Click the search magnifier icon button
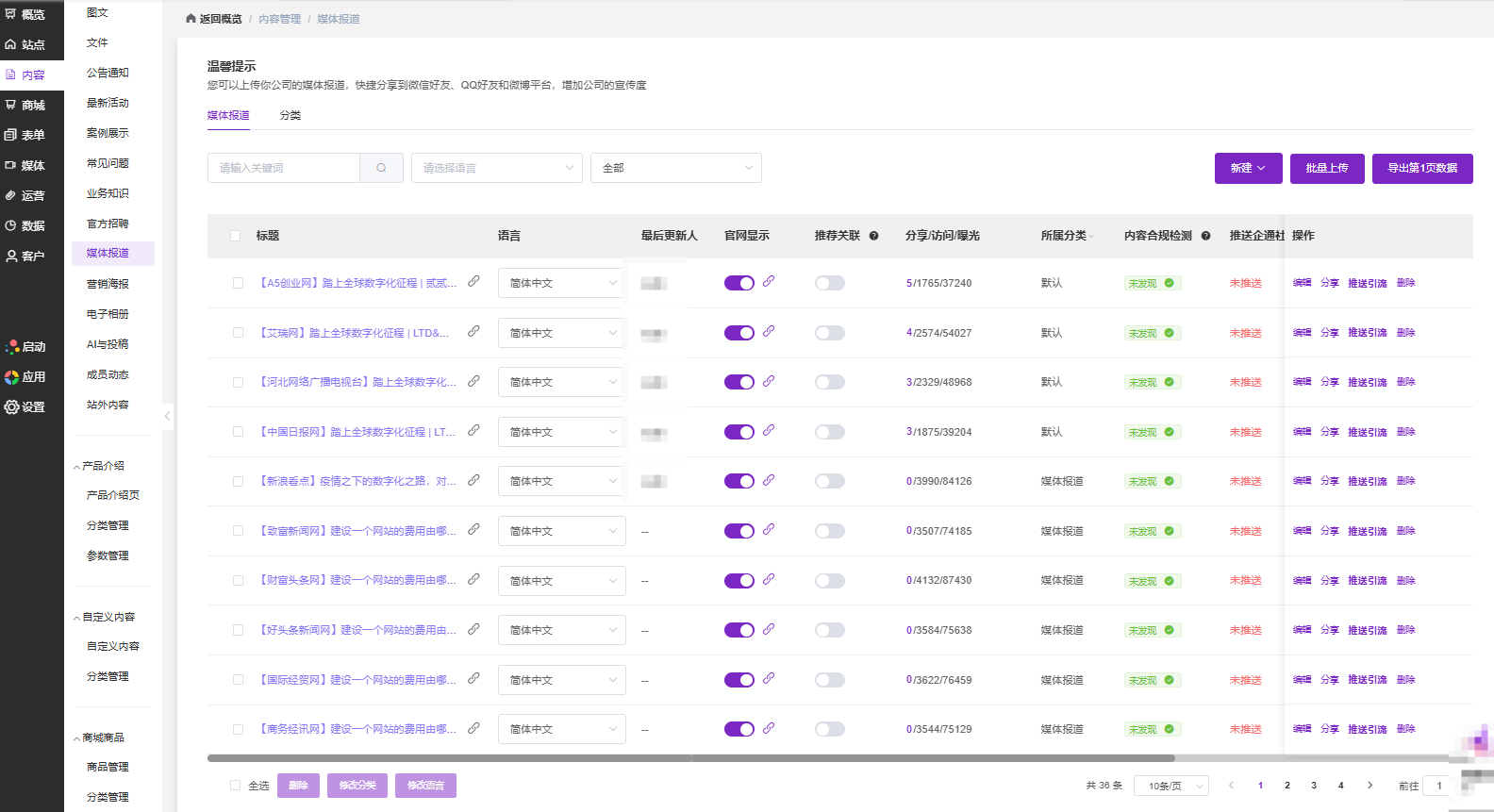 coord(381,168)
